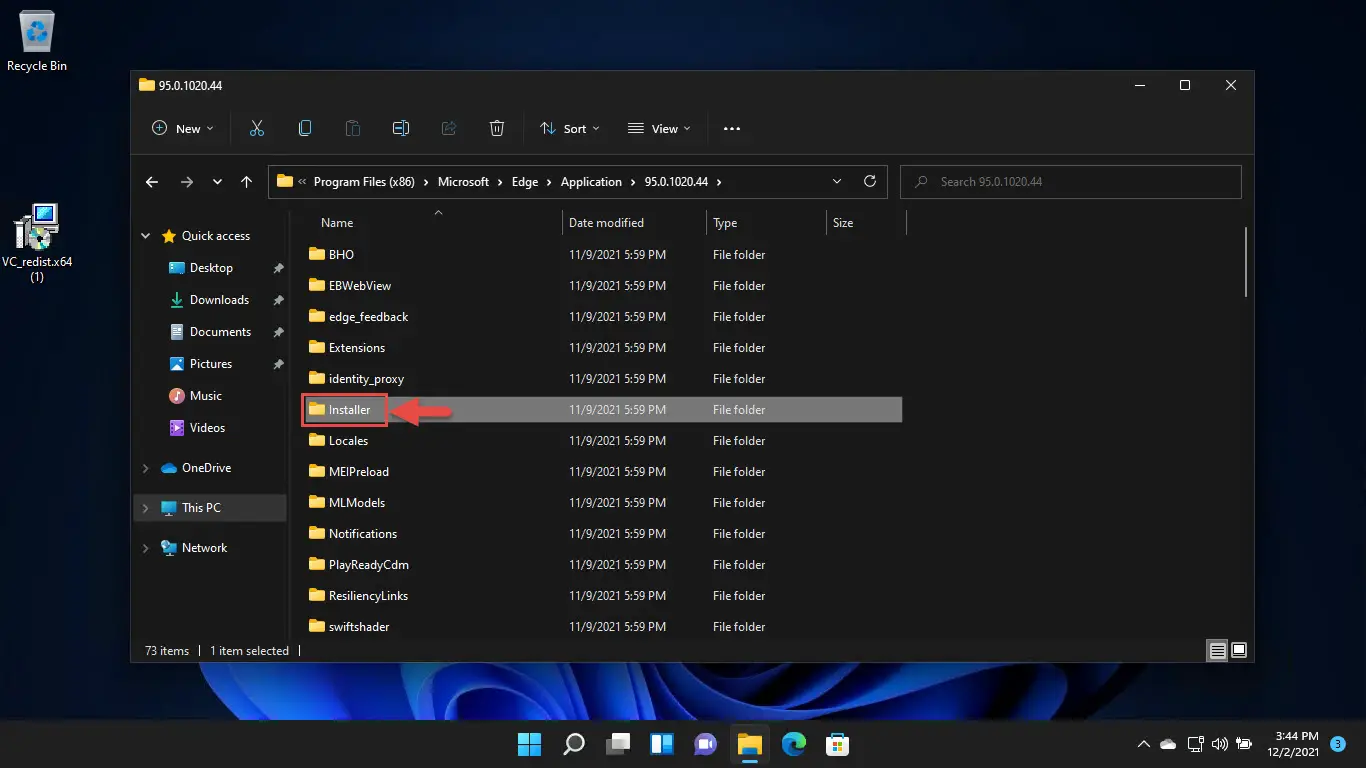Click volume speaker tray icon
Screen dimensions: 1366x768
pos(1219,744)
